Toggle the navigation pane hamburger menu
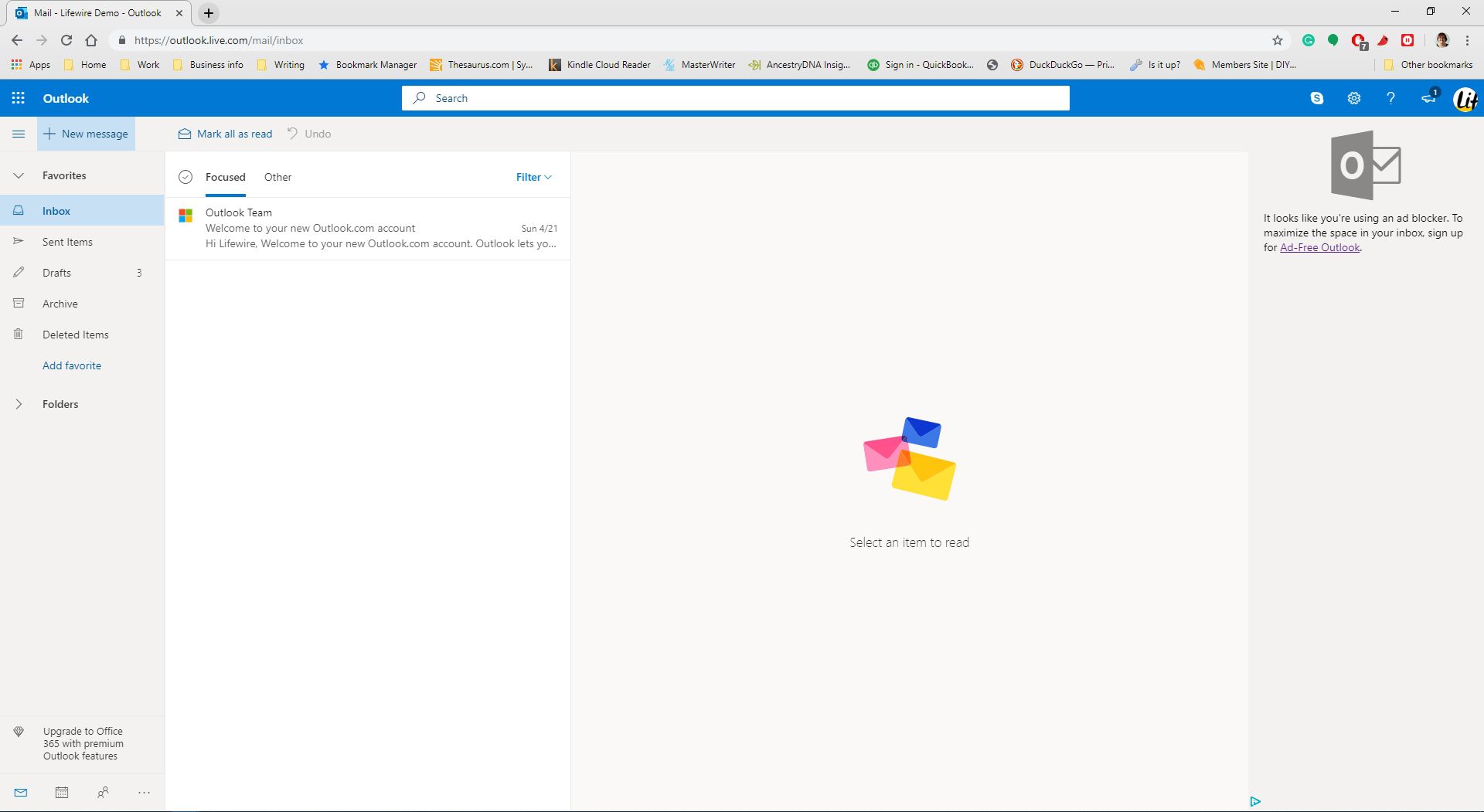 (x=19, y=134)
